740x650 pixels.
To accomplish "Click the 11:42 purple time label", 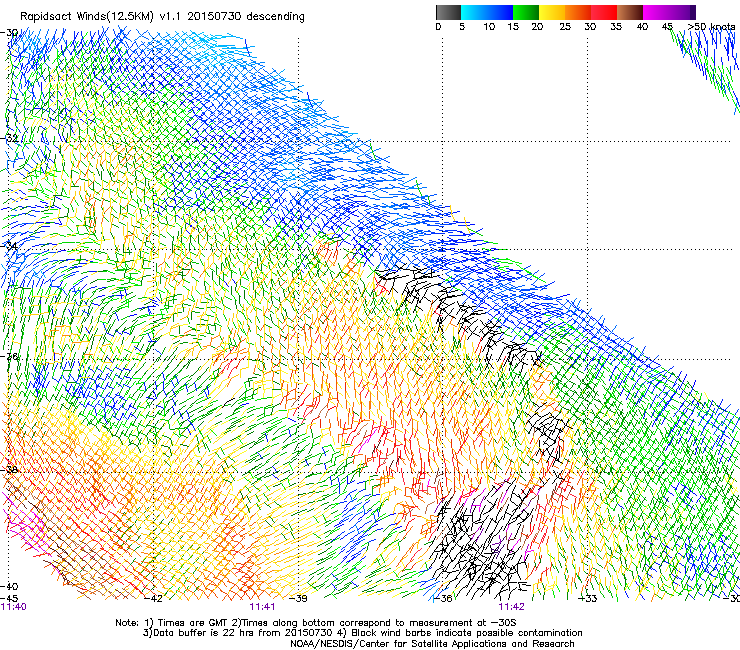I will [511, 607].
